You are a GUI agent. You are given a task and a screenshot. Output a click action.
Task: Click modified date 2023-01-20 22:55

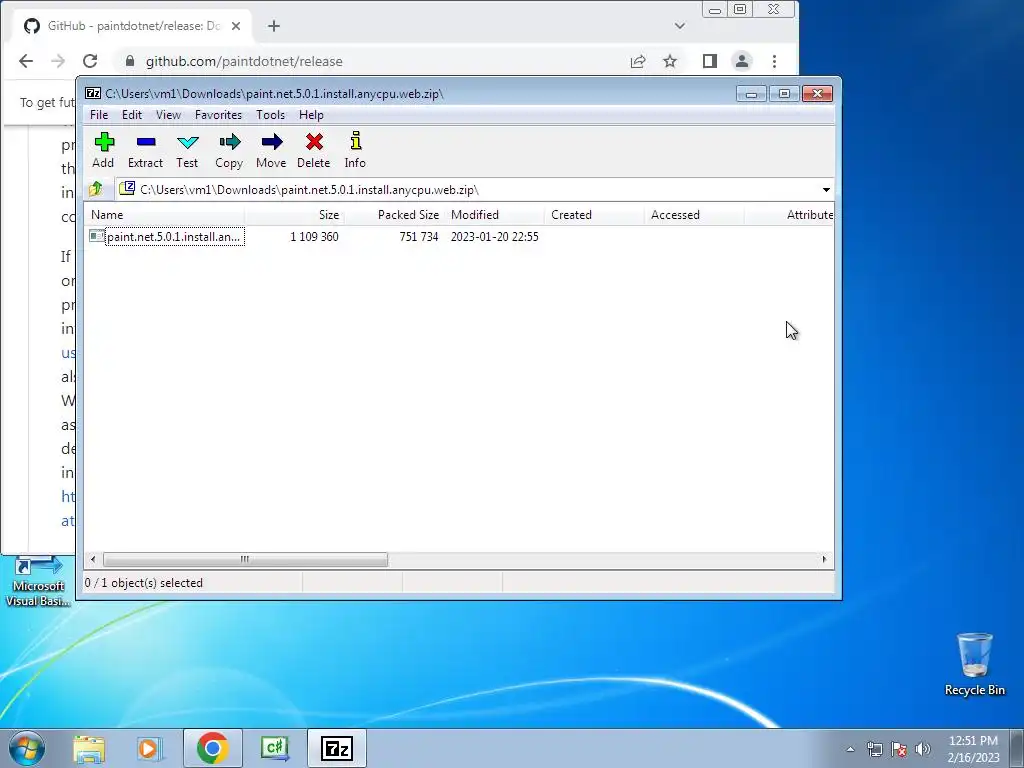494,236
